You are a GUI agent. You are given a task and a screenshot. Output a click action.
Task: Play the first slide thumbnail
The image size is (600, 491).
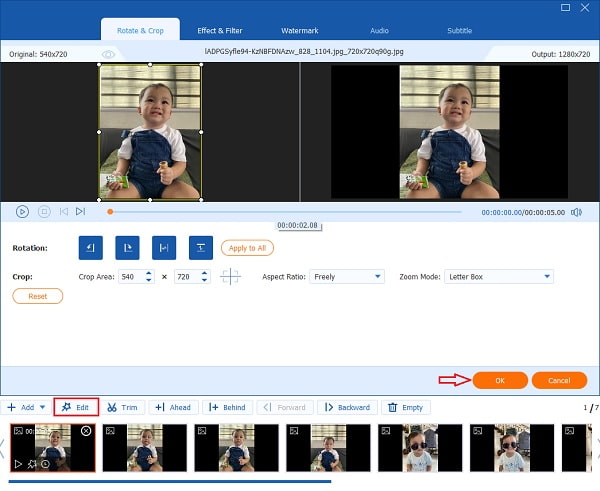tap(18, 464)
